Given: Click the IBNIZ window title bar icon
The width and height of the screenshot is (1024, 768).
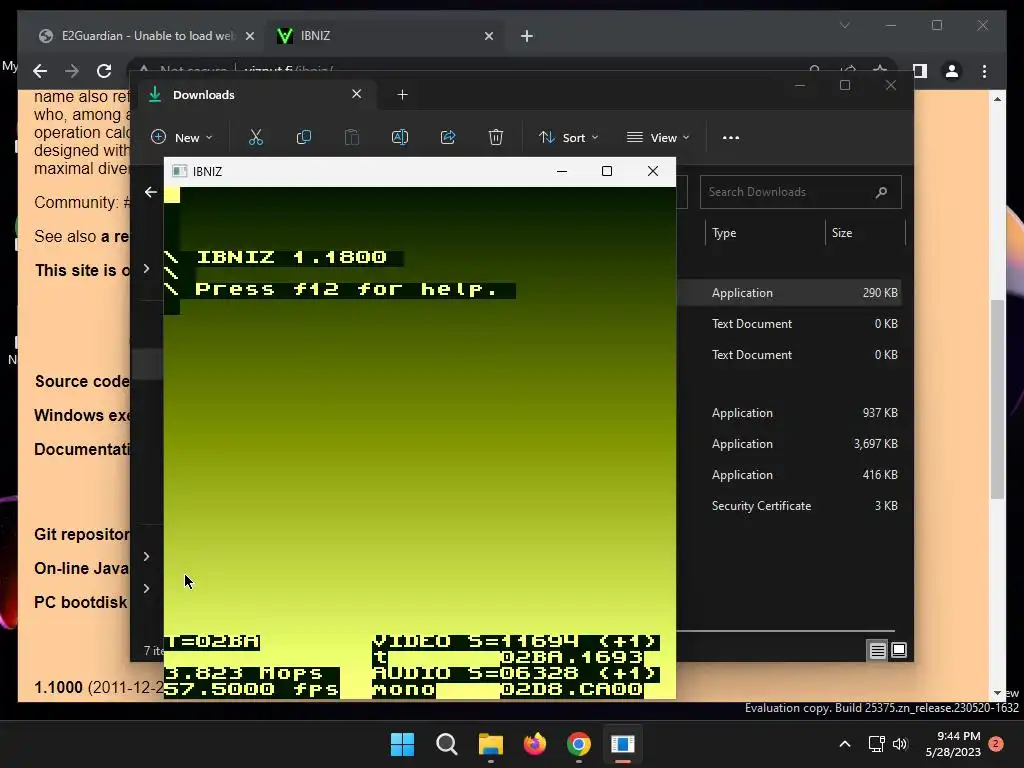Looking at the screenshot, I should coord(180,171).
